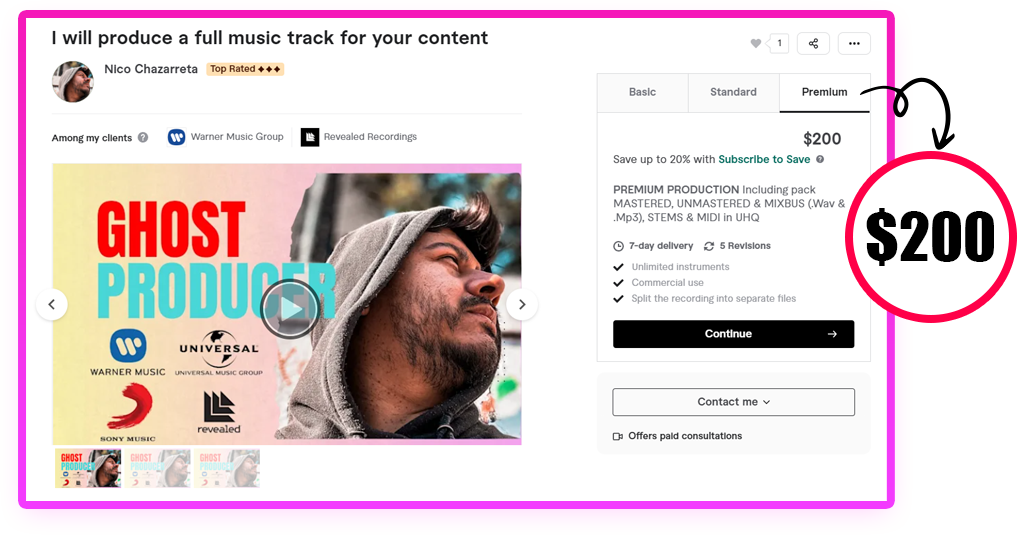Switch to the Standard package tab
Viewport: 1018px width, 535px height.
pos(733,92)
